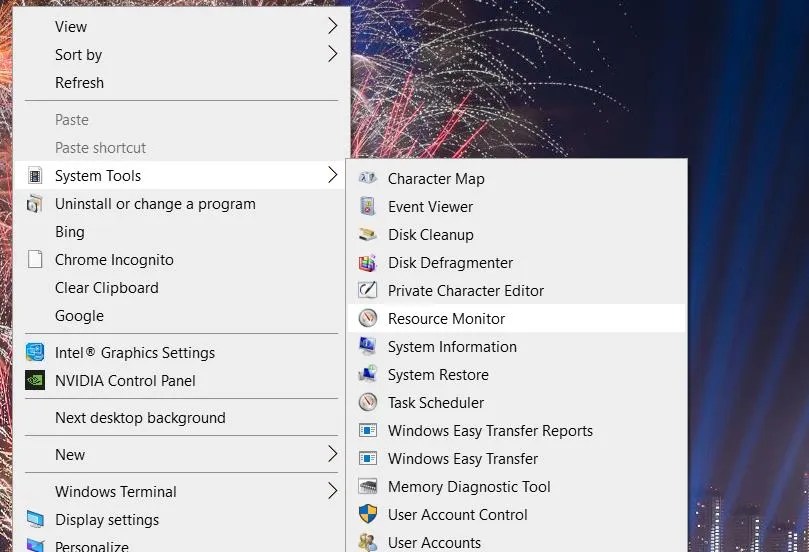Click the Disk Cleanup icon
This screenshot has height=552, width=809.
(368, 235)
